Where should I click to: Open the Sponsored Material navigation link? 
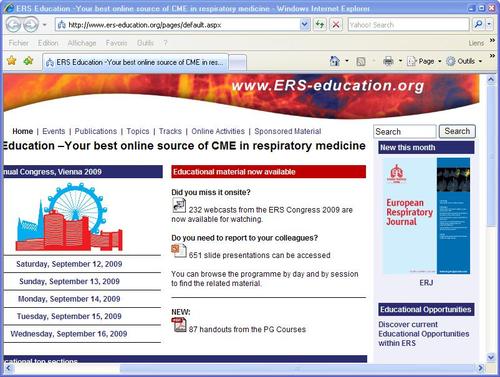click(x=288, y=131)
